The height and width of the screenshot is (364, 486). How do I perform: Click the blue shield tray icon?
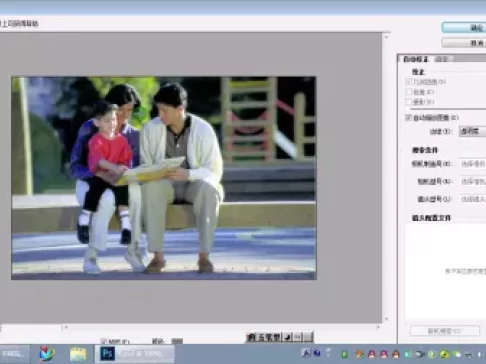(x=317, y=353)
